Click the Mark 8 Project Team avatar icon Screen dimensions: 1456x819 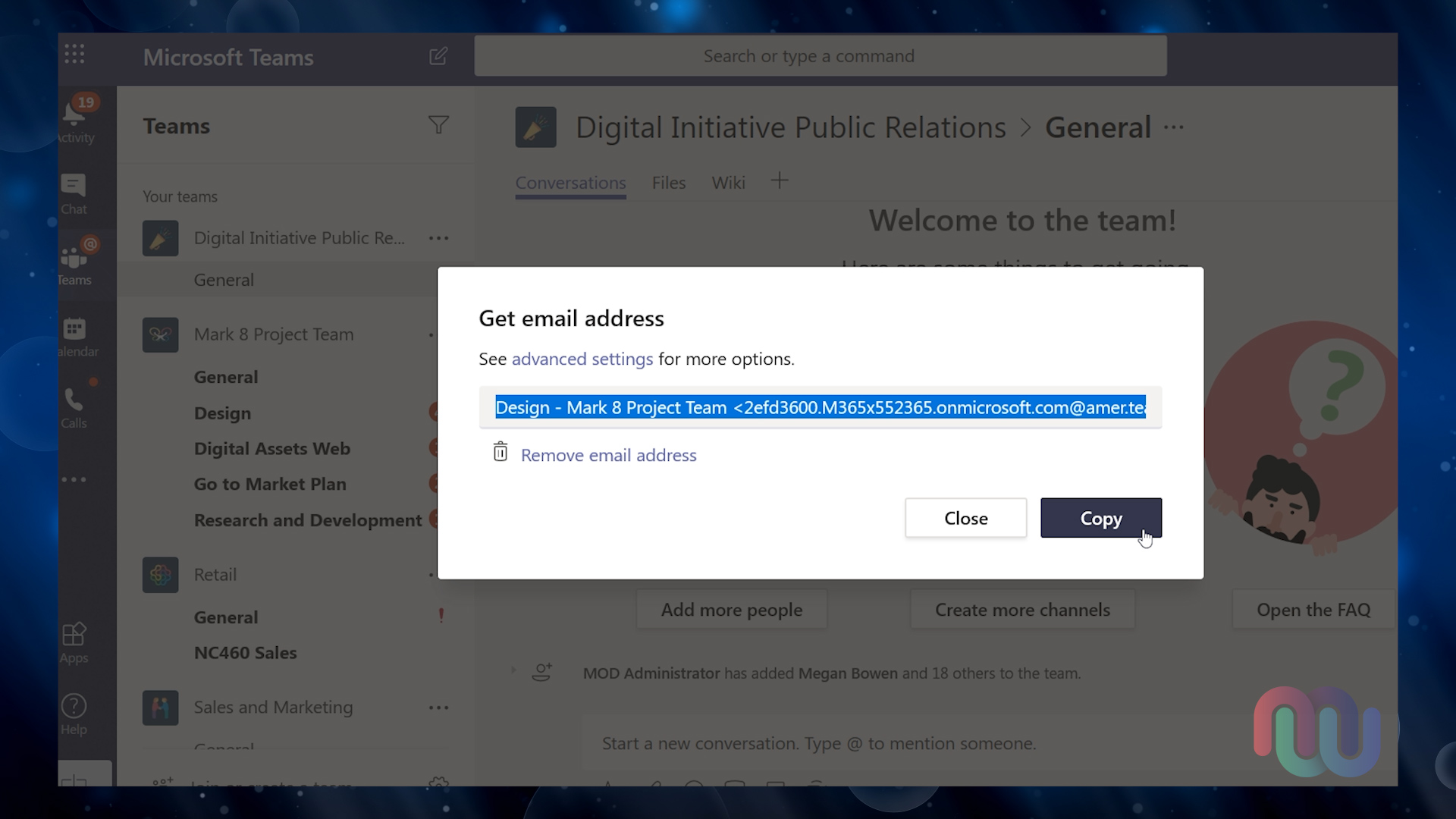(x=160, y=334)
